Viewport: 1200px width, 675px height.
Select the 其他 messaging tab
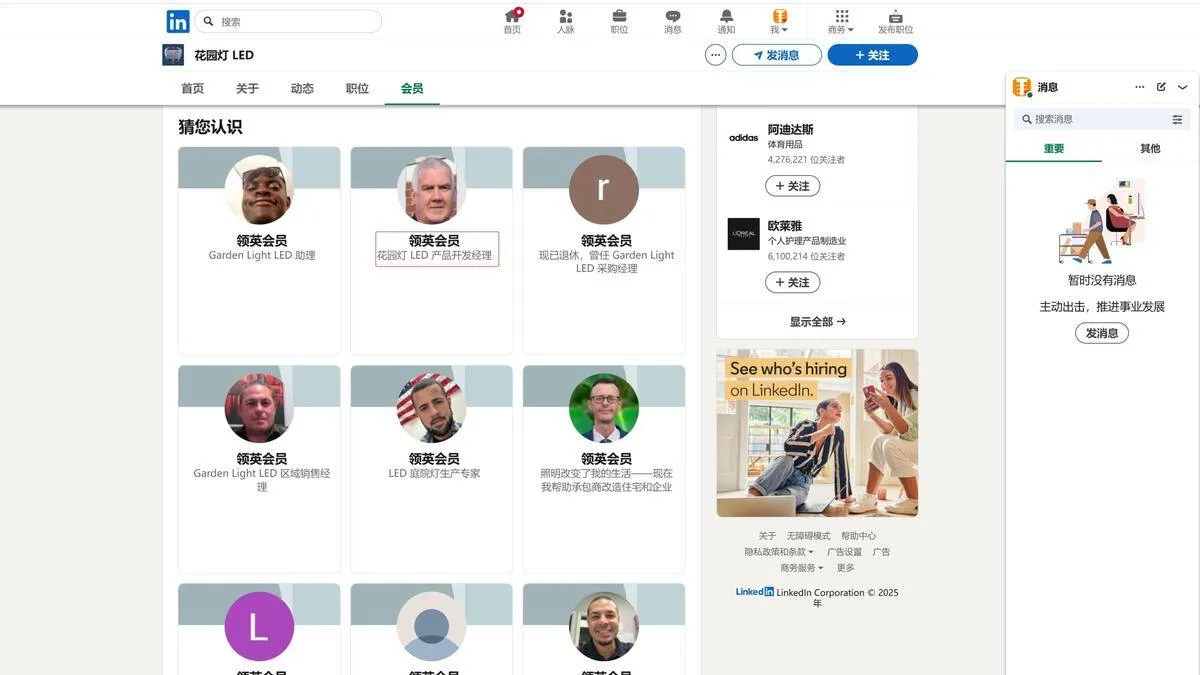click(1150, 148)
